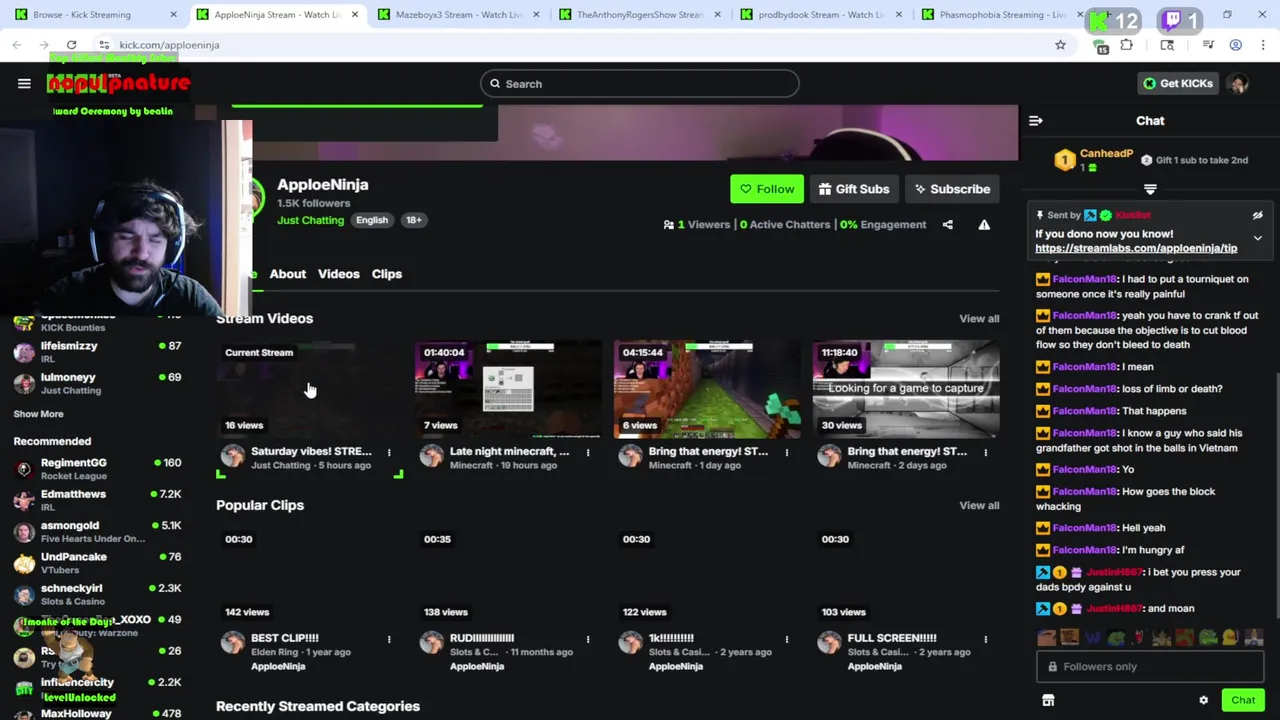Open UndPancake channel in sidebar
Screen dimensions: 1280x720
97,563
